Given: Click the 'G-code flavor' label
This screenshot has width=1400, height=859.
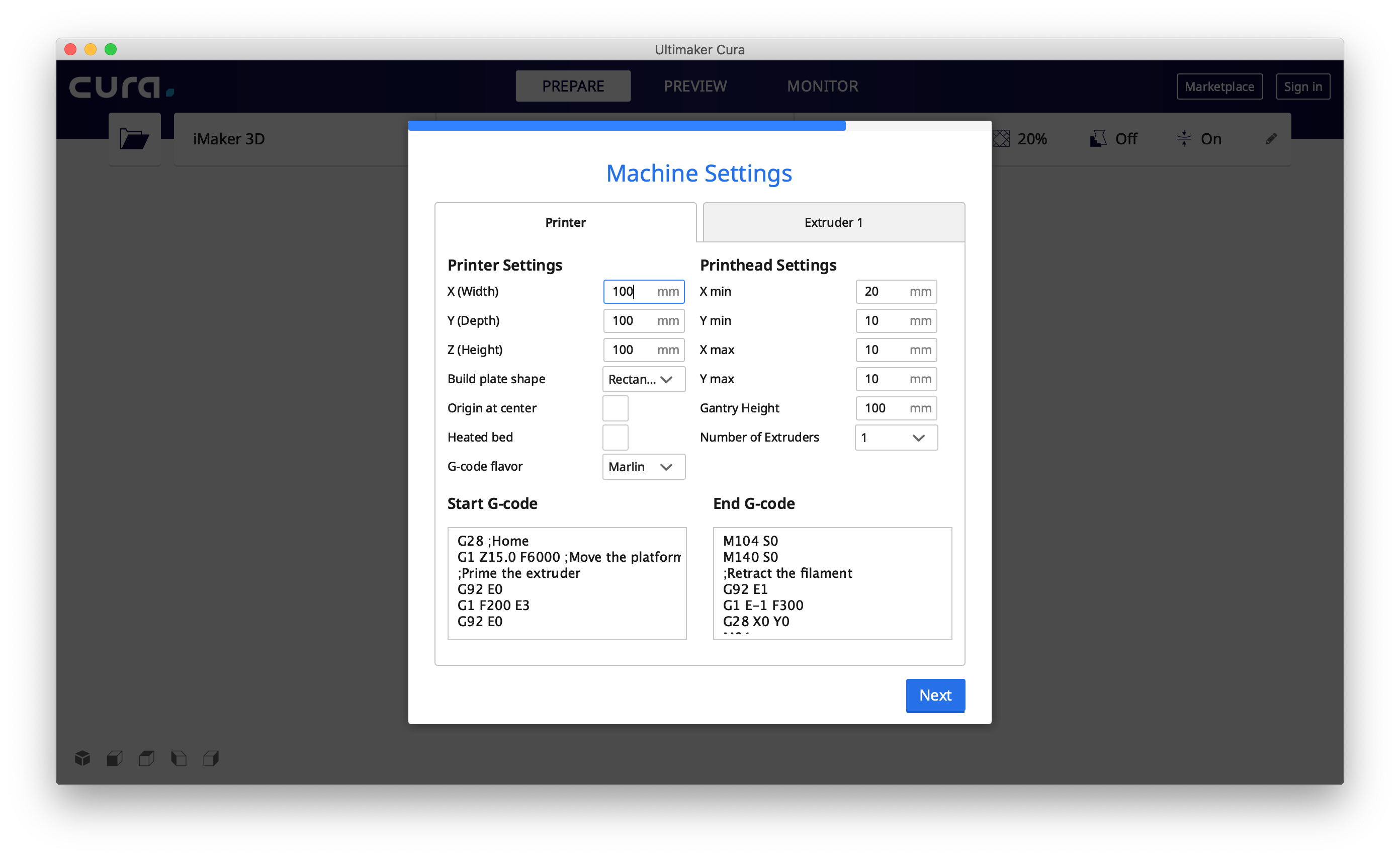Looking at the screenshot, I should pyautogui.click(x=485, y=466).
